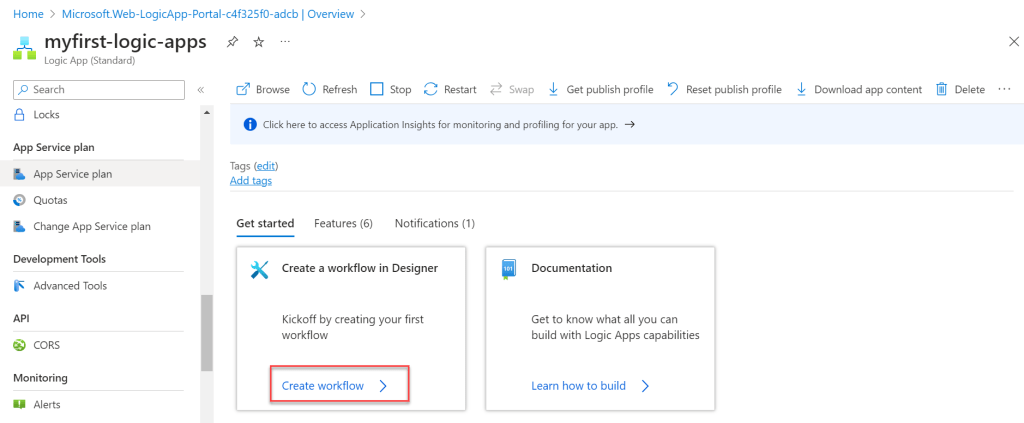Click Create workflow link
This screenshot has height=423, width=1024.
coord(323,386)
